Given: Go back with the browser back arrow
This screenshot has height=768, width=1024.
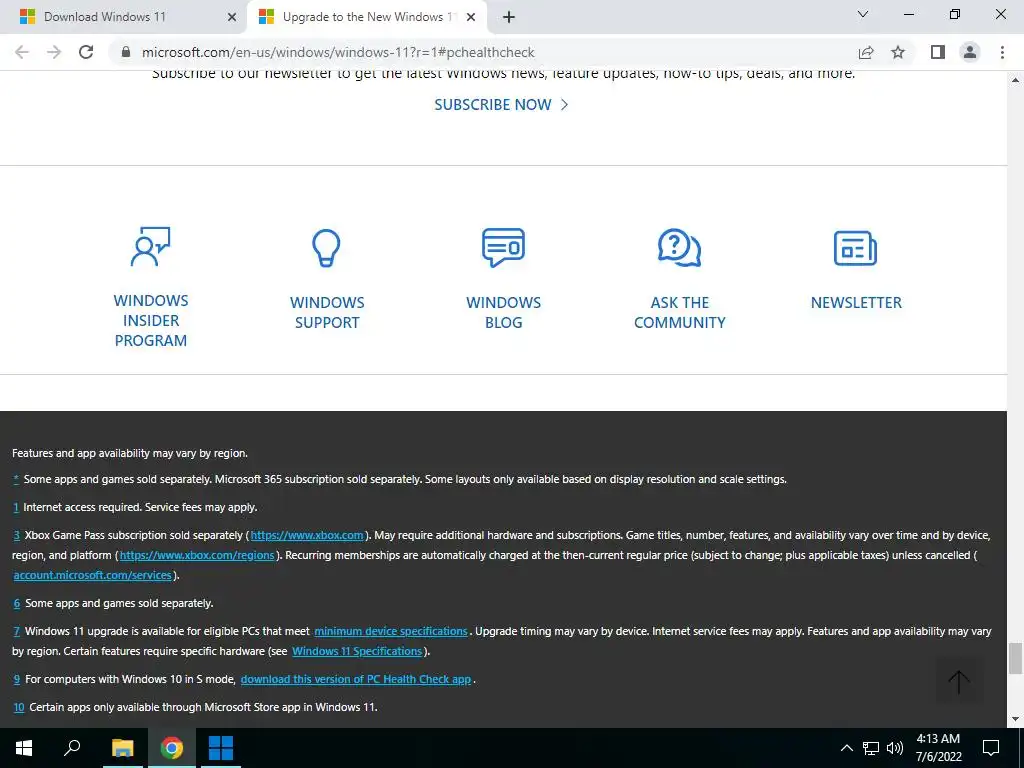Looking at the screenshot, I should click(22, 52).
